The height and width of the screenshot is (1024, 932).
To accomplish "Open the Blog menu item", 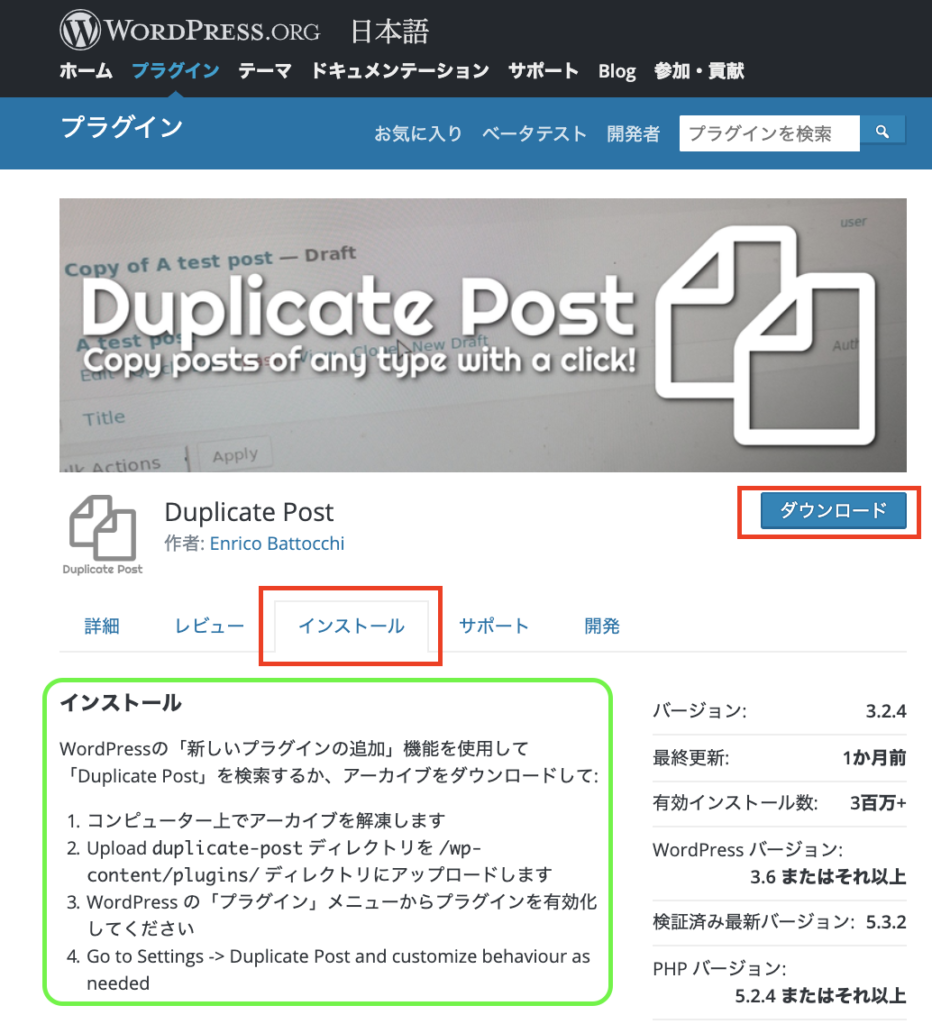I will coord(617,71).
